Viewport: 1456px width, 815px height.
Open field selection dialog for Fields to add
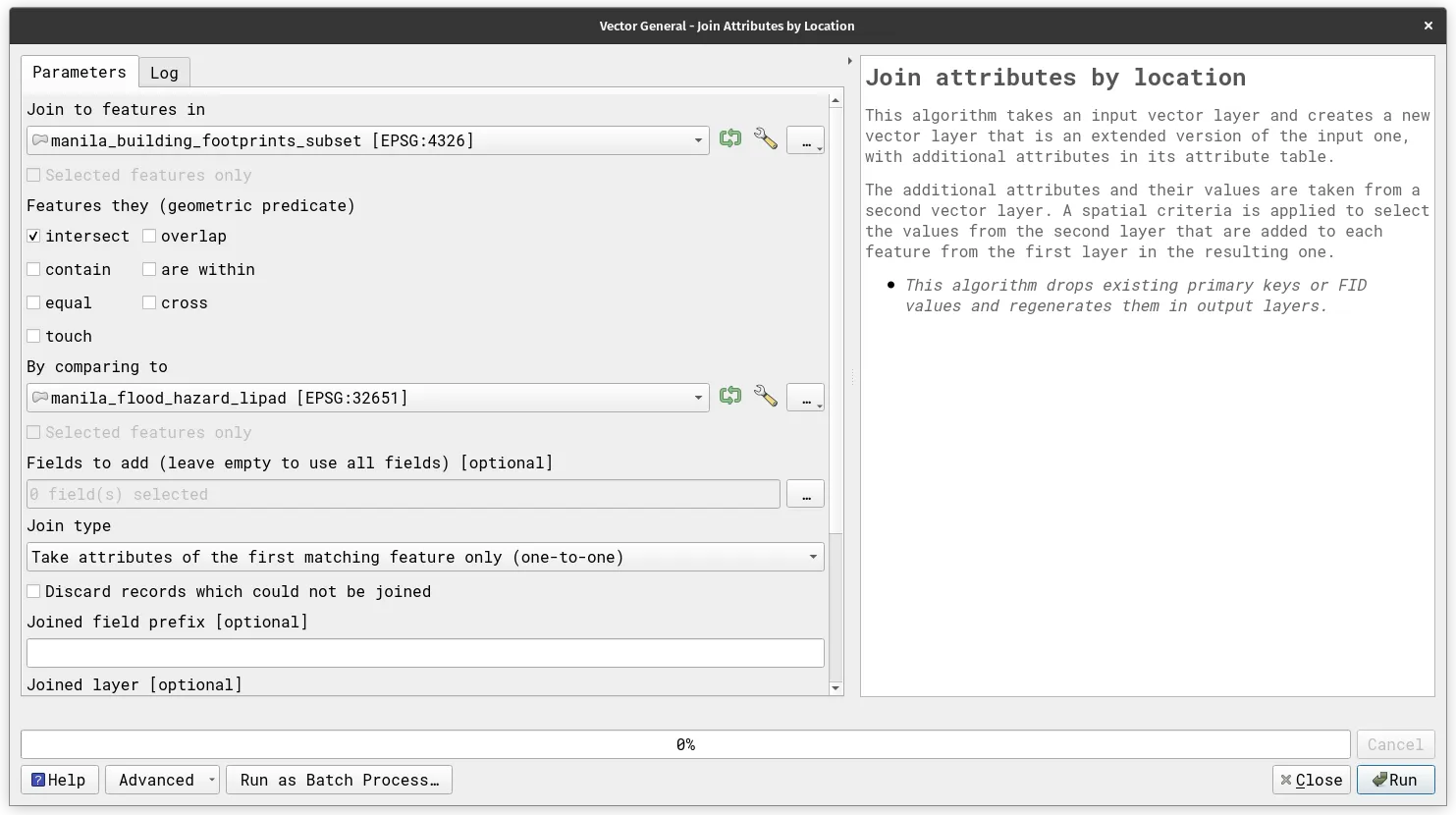coord(805,495)
